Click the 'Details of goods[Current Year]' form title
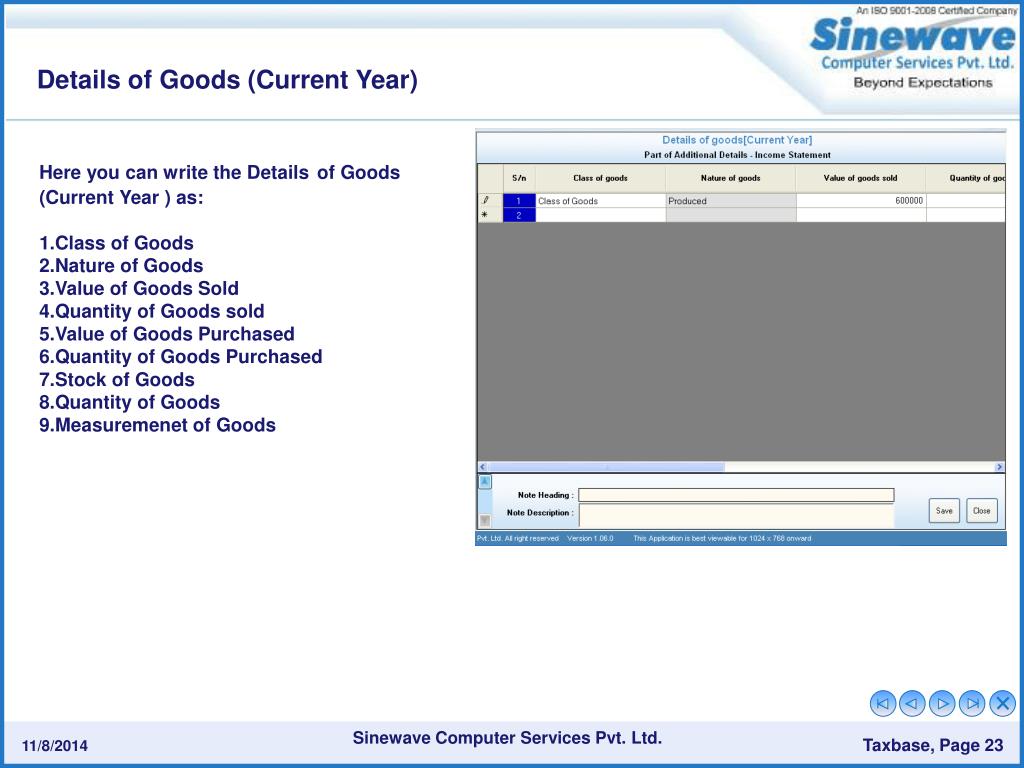1024x768 pixels. [x=737, y=140]
